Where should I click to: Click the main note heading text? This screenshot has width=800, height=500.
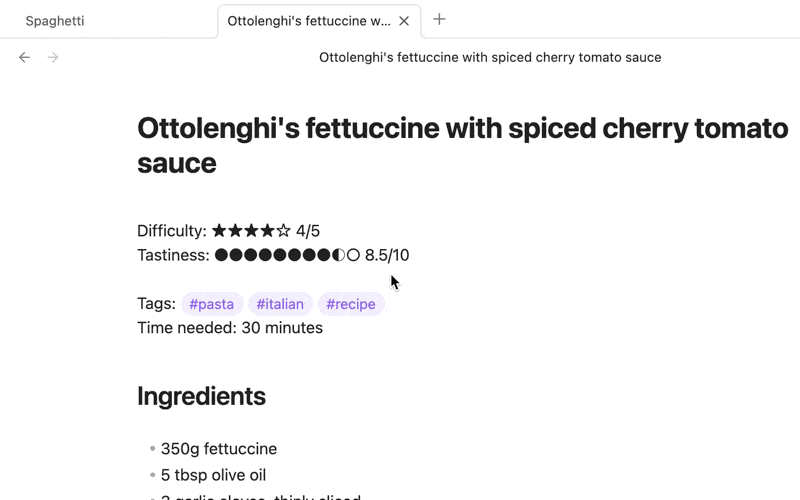pos(463,145)
